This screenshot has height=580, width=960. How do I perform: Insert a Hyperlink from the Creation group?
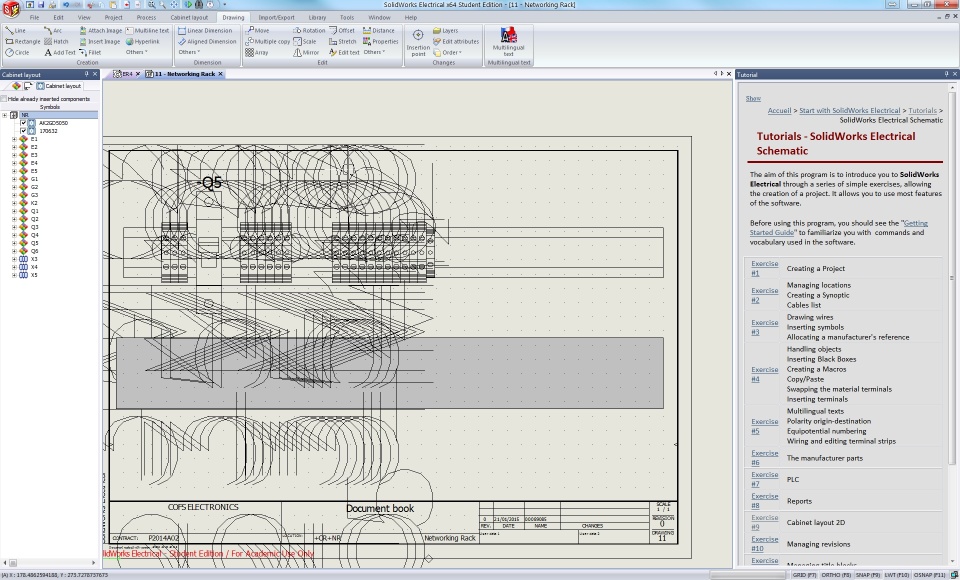pyautogui.click(x=143, y=42)
